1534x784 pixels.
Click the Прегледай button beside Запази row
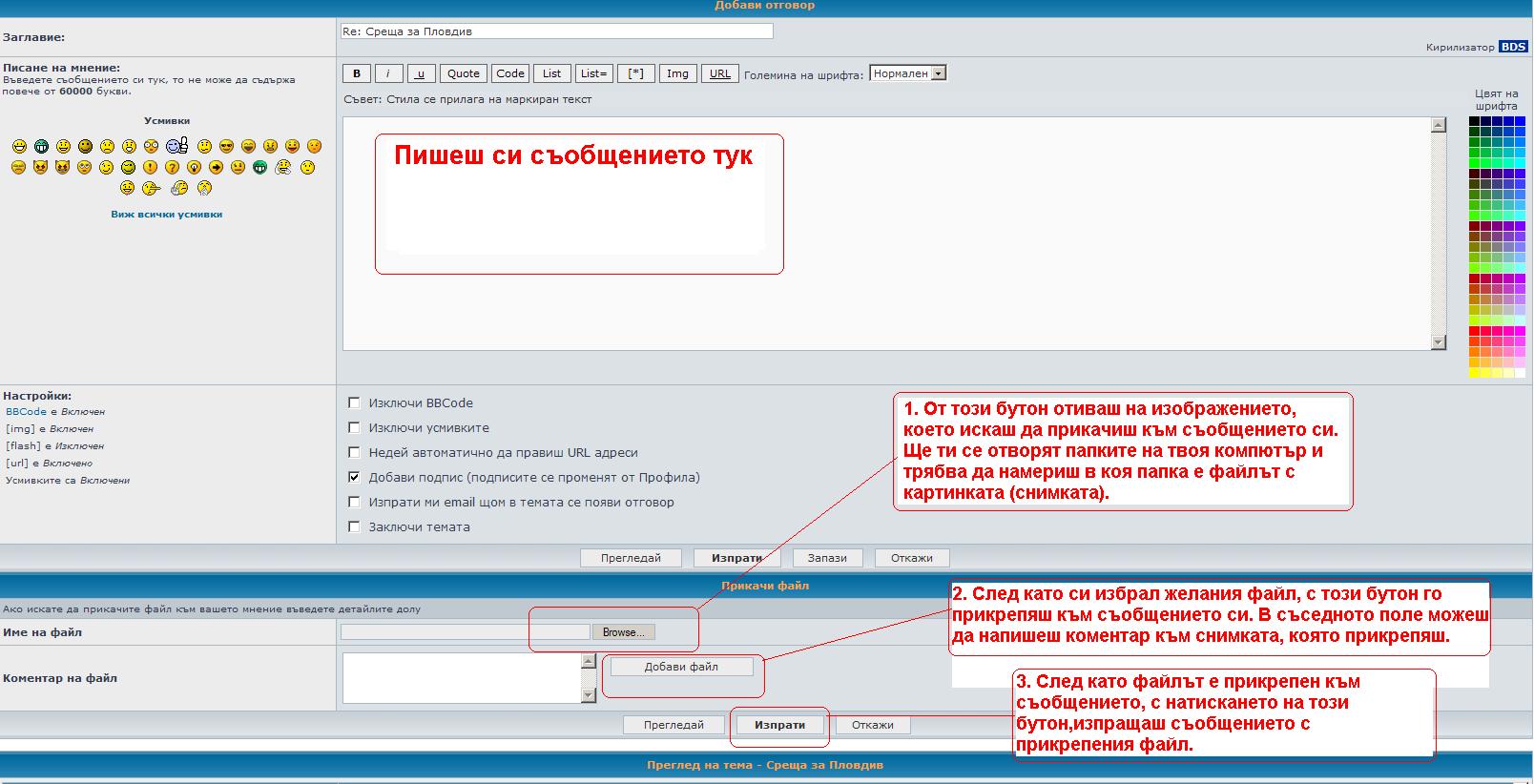631,558
